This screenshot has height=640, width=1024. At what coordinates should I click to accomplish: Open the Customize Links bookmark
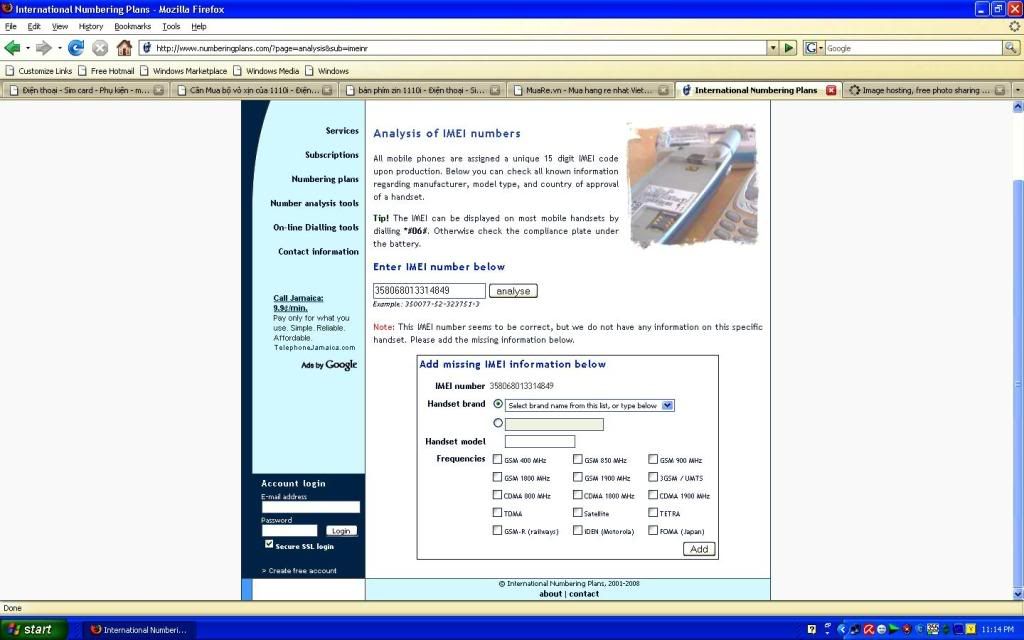coord(38,71)
